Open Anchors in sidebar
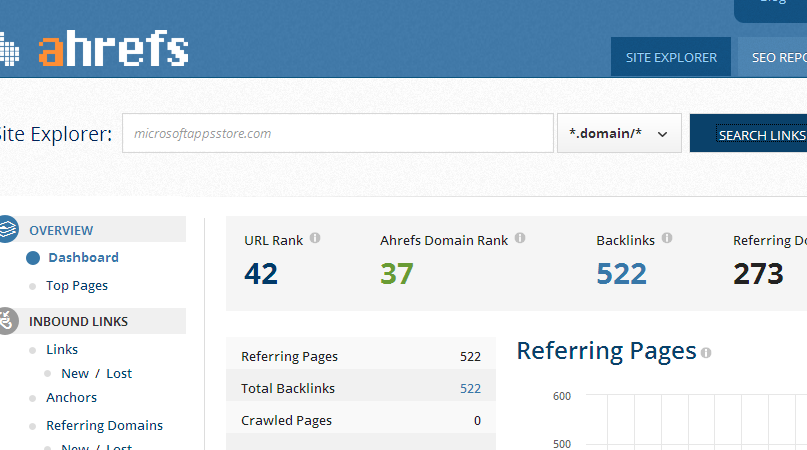807x450 pixels. tap(72, 397)
